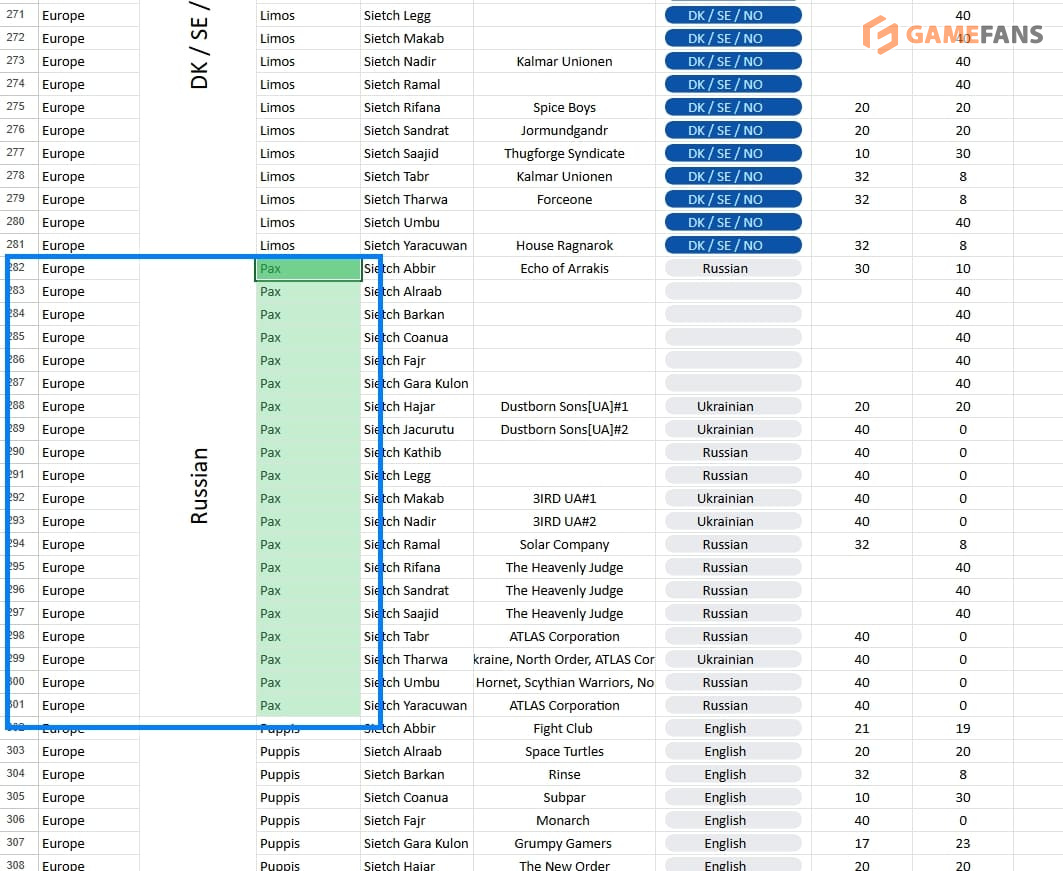Viewport: 1063px width, 871px height.
Task: Select ATLAS Corporation in the Sietch Yaracuwan Pax row
Action: coord(564,706)
